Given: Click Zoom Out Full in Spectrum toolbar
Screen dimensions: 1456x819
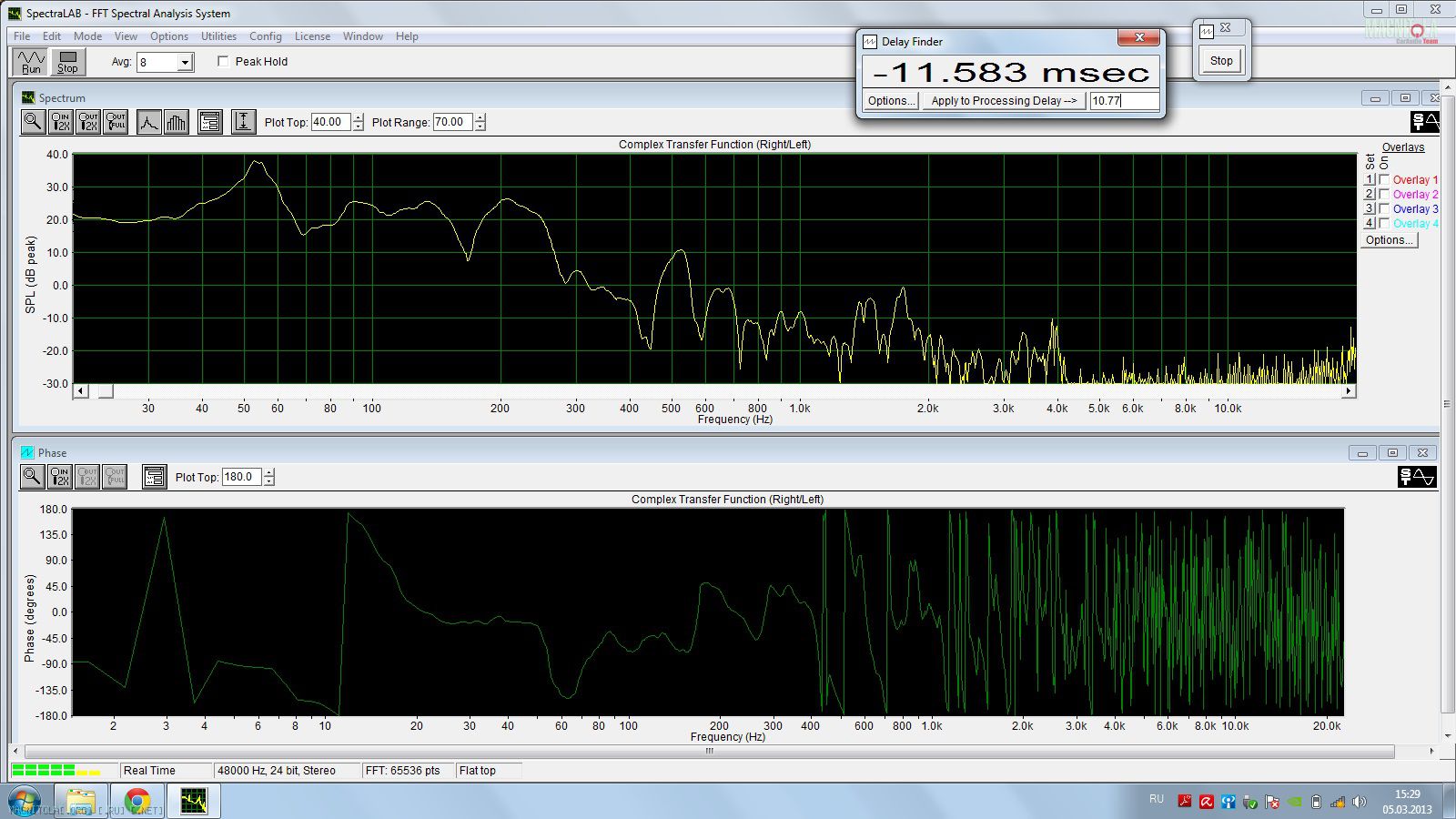Looking at the screenshot, I should [x=116, y=122].
